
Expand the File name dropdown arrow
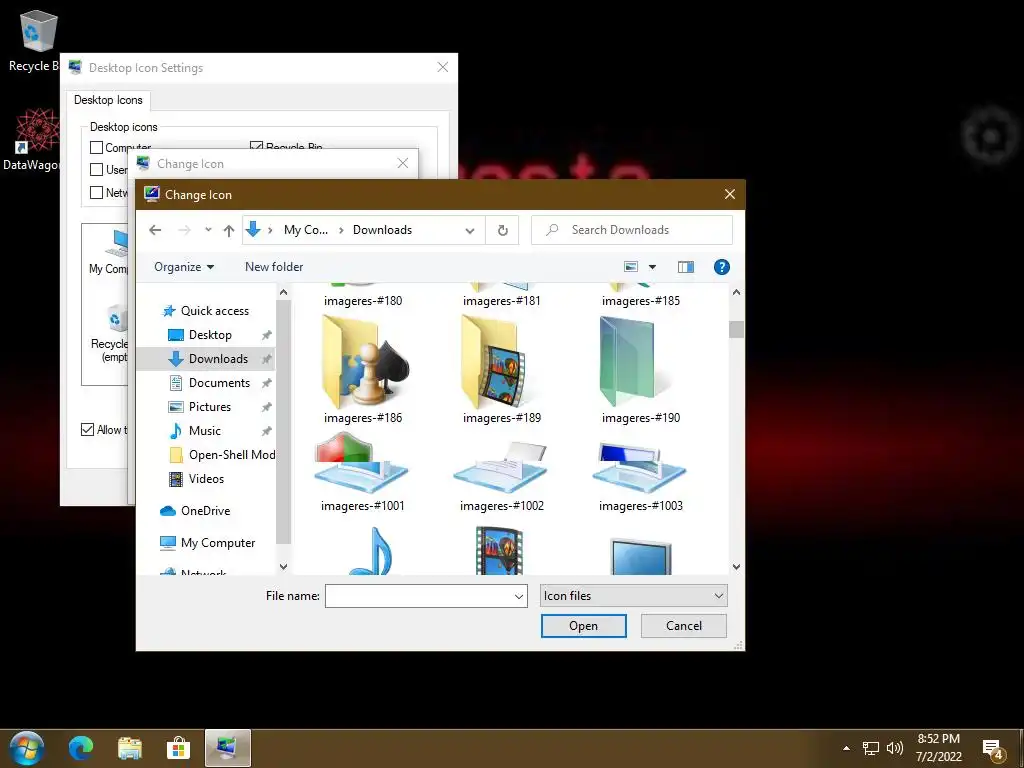click(519, 596)
